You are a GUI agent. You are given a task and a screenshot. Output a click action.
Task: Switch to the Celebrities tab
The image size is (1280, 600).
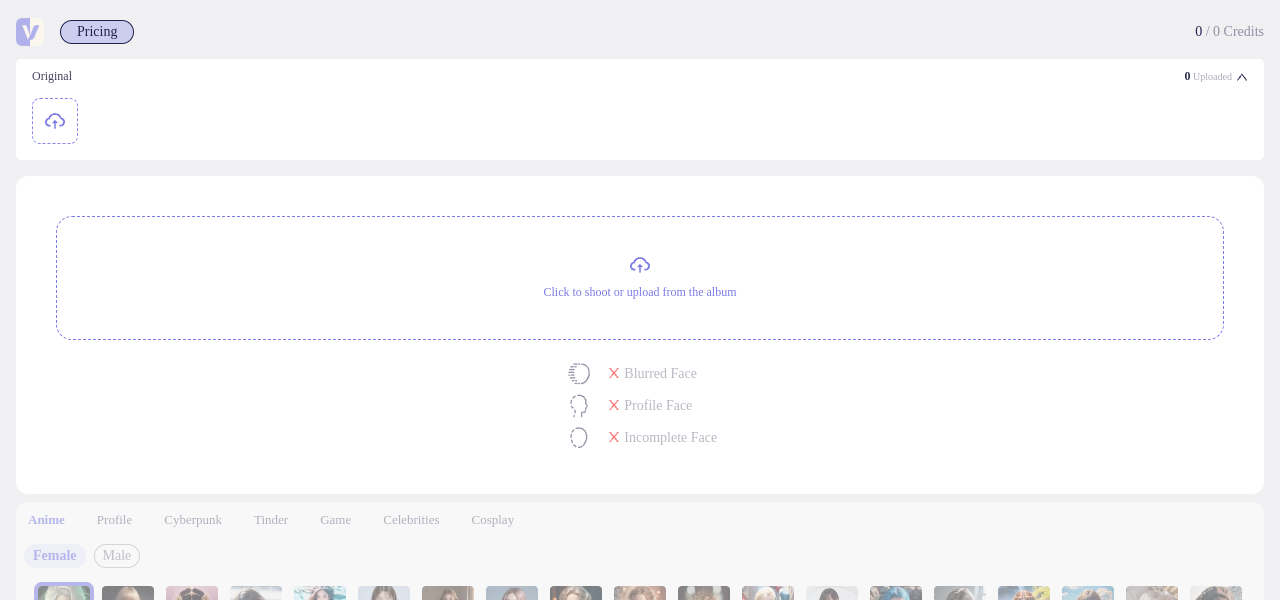(411, 520)
